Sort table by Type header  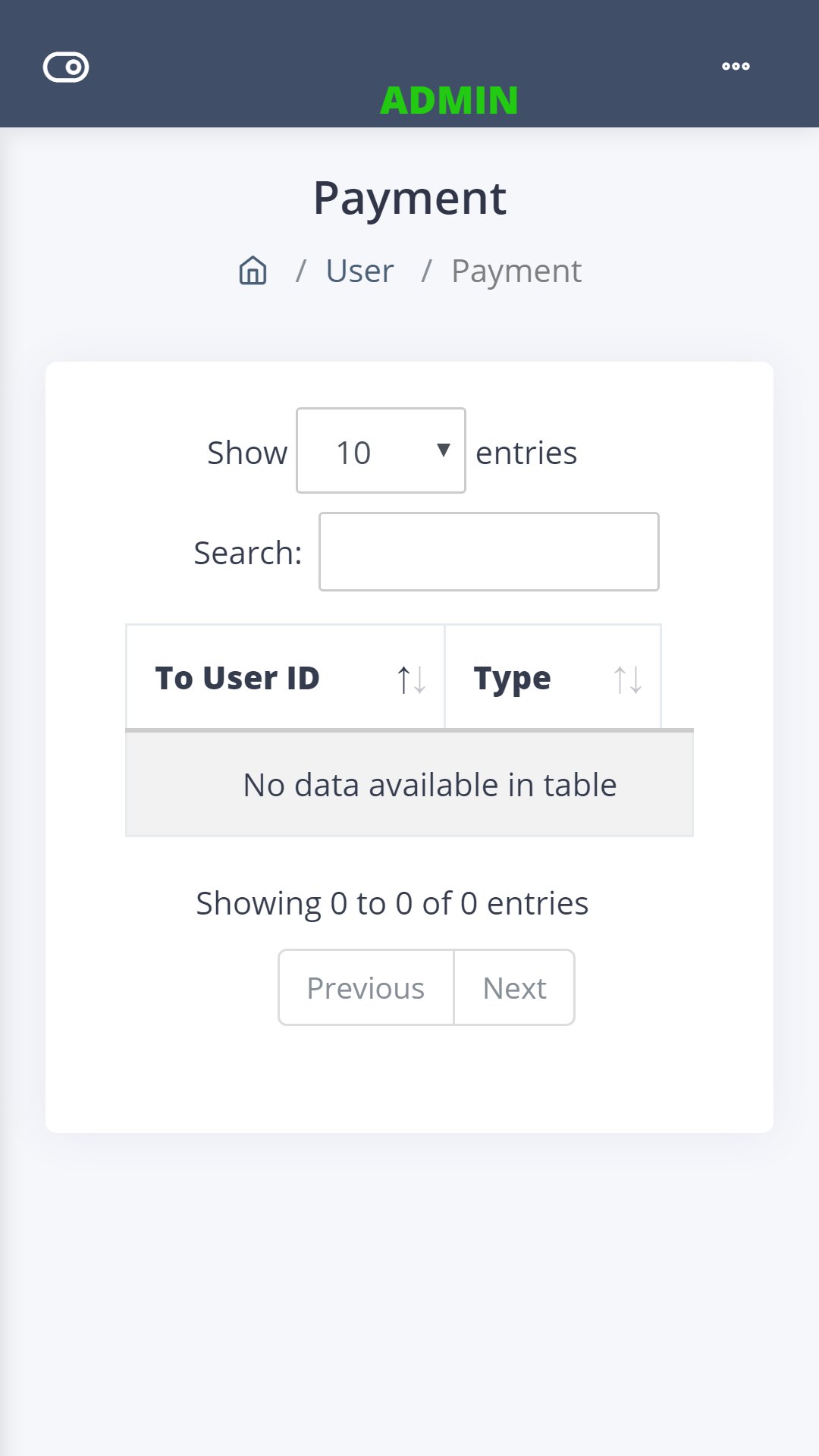(x=512, y=678)
